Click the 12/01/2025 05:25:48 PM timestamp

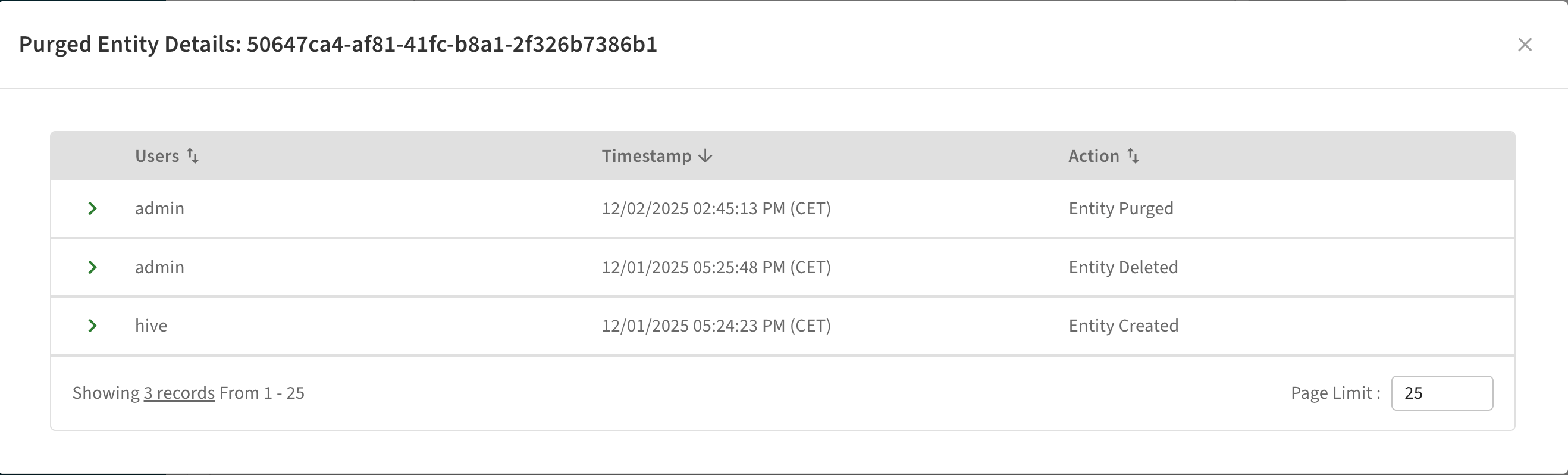[716, 267]
